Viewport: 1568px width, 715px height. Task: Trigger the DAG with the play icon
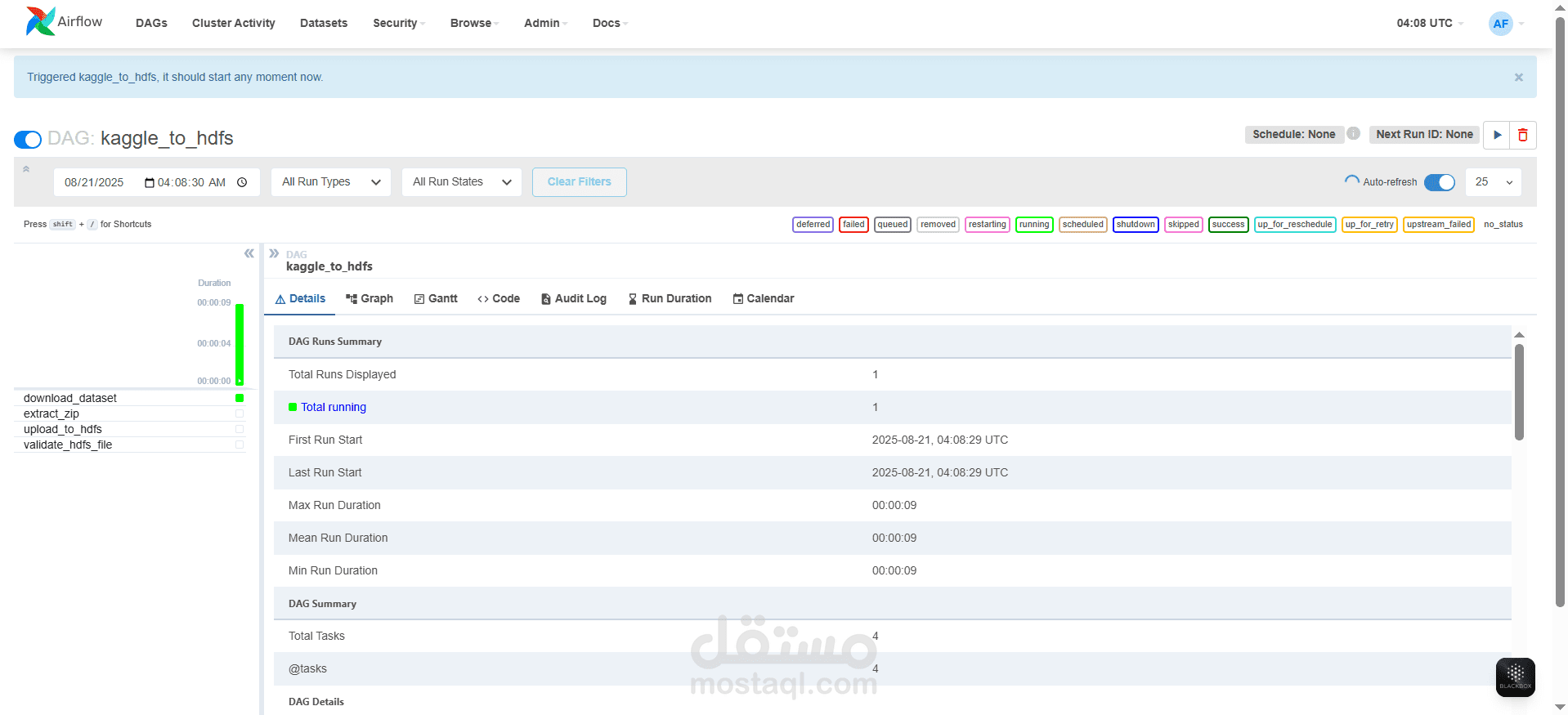1497,135
